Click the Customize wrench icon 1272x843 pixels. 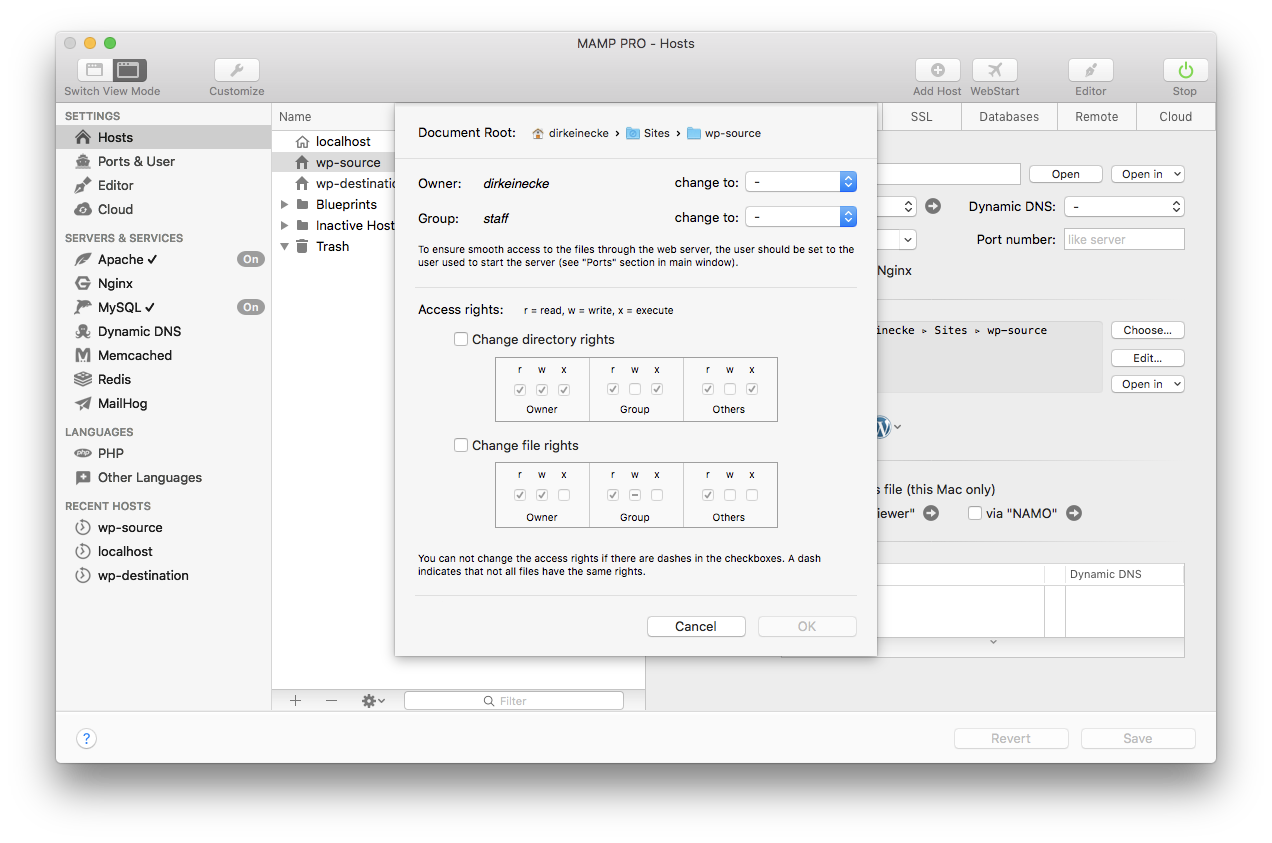[237, 70]
